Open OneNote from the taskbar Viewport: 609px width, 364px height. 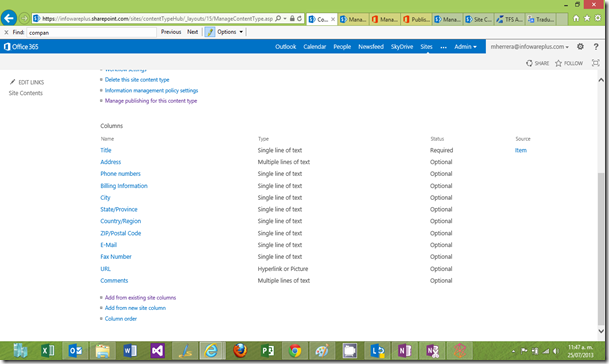405,351
